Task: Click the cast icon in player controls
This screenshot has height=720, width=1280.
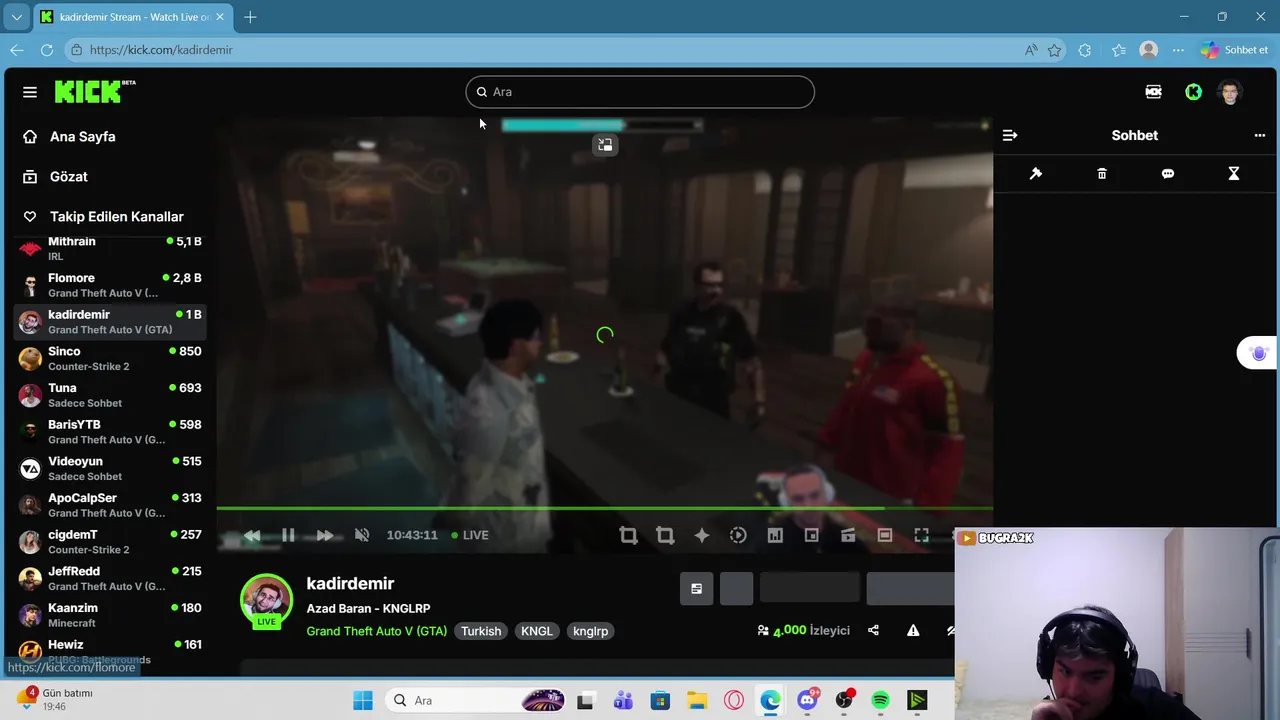Action: point(848,535)
